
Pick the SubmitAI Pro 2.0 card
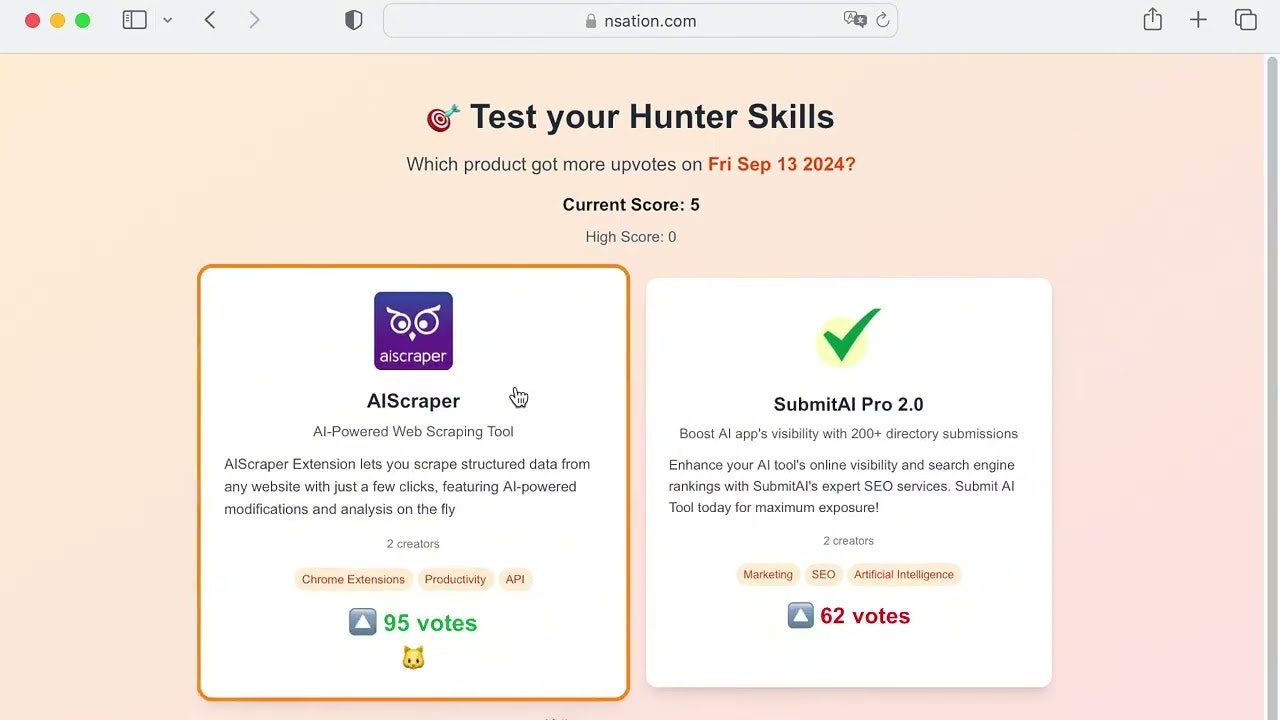pyautogui.click(x=848, y=480)
